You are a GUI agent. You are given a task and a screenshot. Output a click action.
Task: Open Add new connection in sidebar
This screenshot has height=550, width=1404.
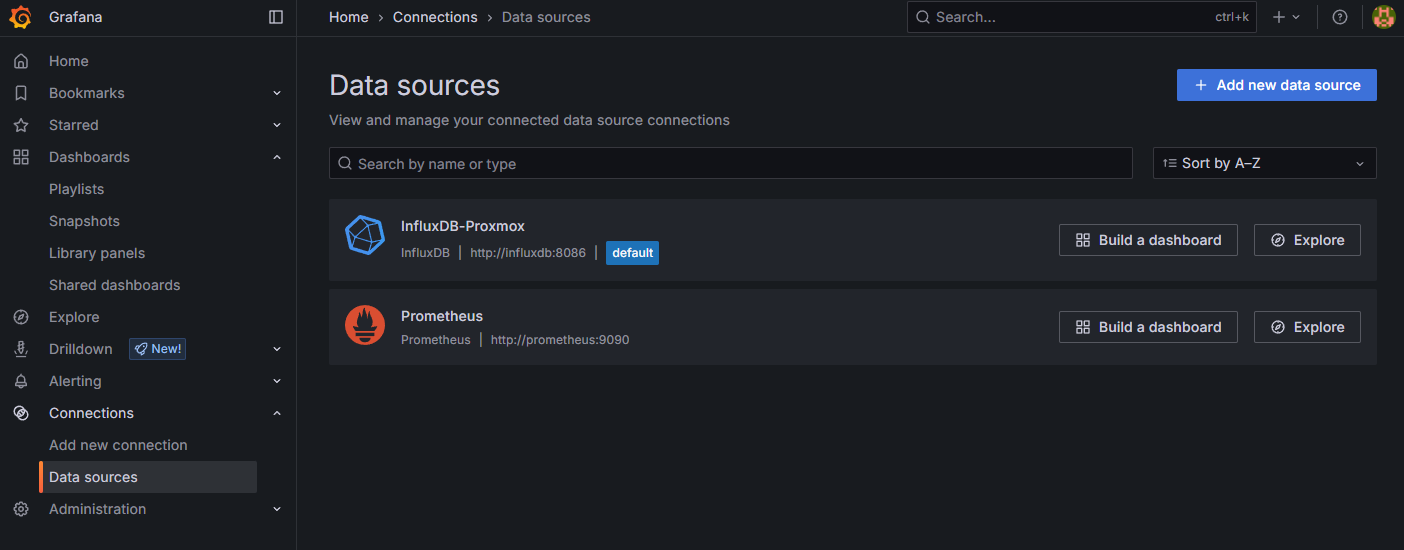tap(118, 445)
